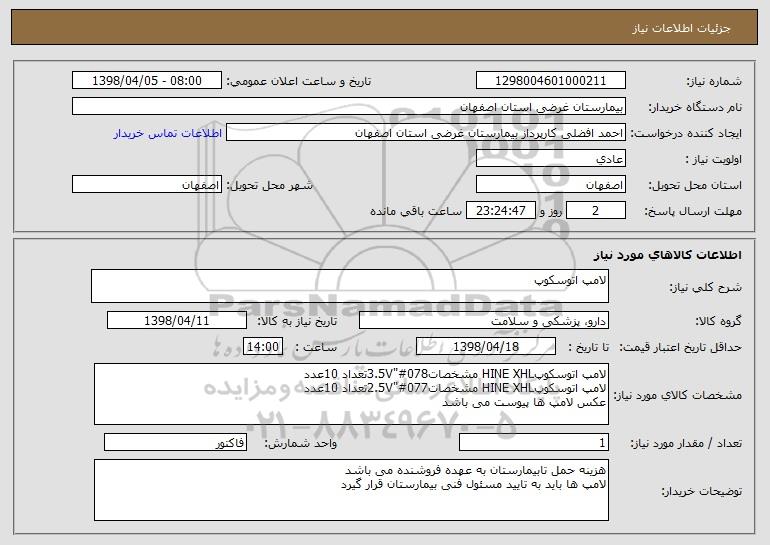Image resolution: width=770 pixels, height=545 pixels.
Task: Select the general description field لامپ اتوسکوپ
Action: (x=350, y=286)
